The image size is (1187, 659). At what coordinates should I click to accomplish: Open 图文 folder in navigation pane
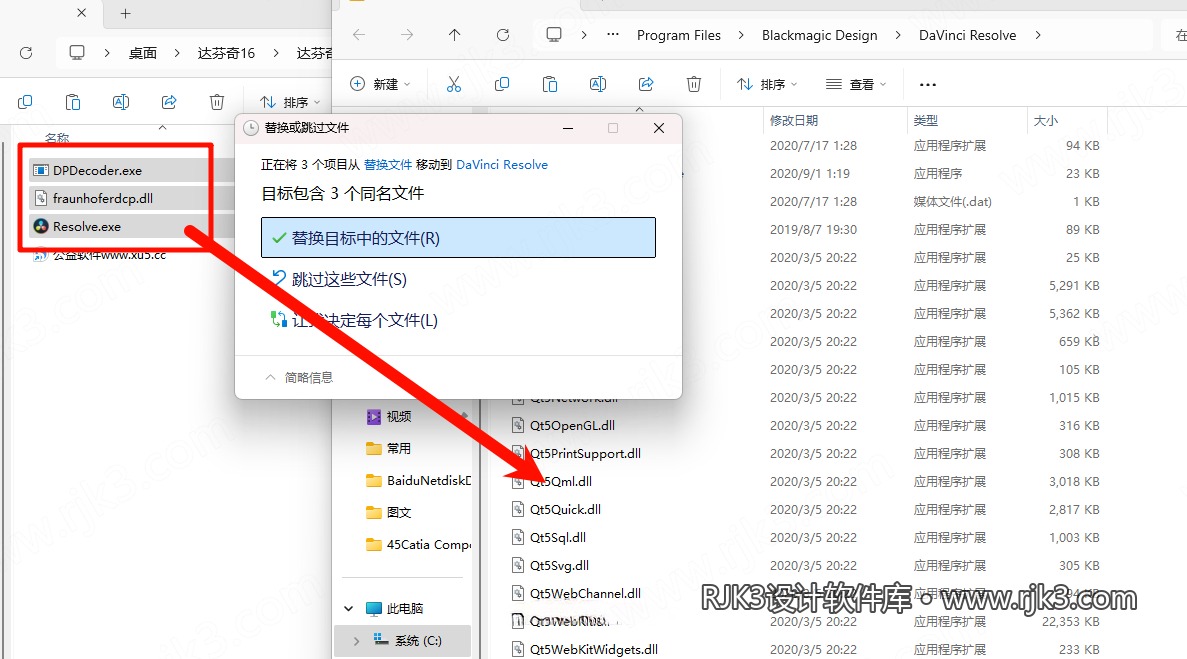coord(399,512)
